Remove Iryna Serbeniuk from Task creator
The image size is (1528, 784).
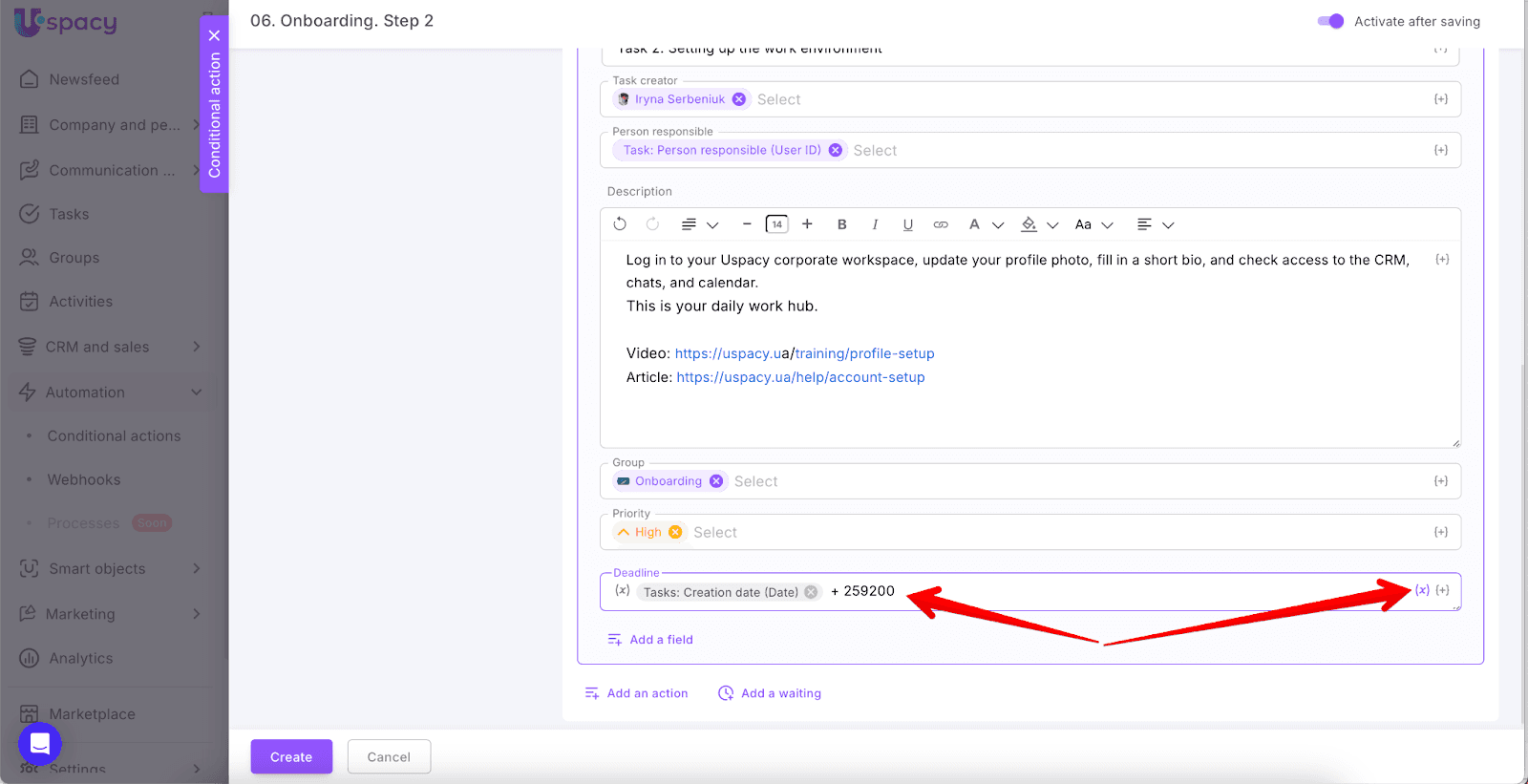coord(739,99)
